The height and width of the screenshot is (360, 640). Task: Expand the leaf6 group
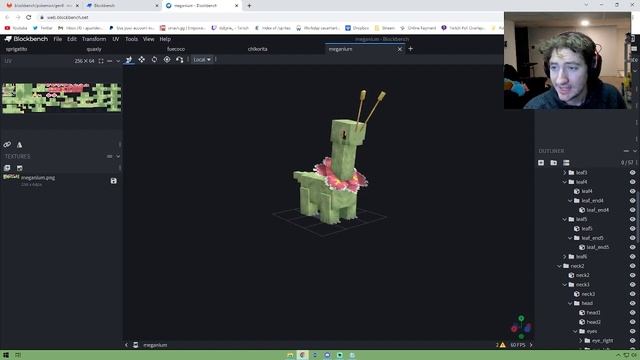565,257
